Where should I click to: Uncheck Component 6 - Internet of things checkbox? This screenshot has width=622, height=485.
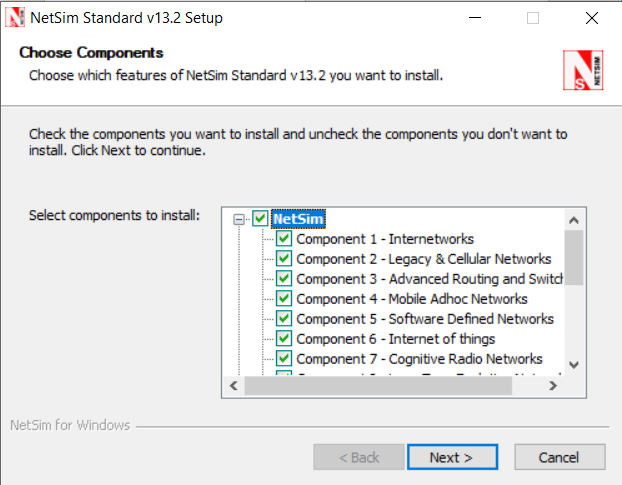[x=284, y=339]
